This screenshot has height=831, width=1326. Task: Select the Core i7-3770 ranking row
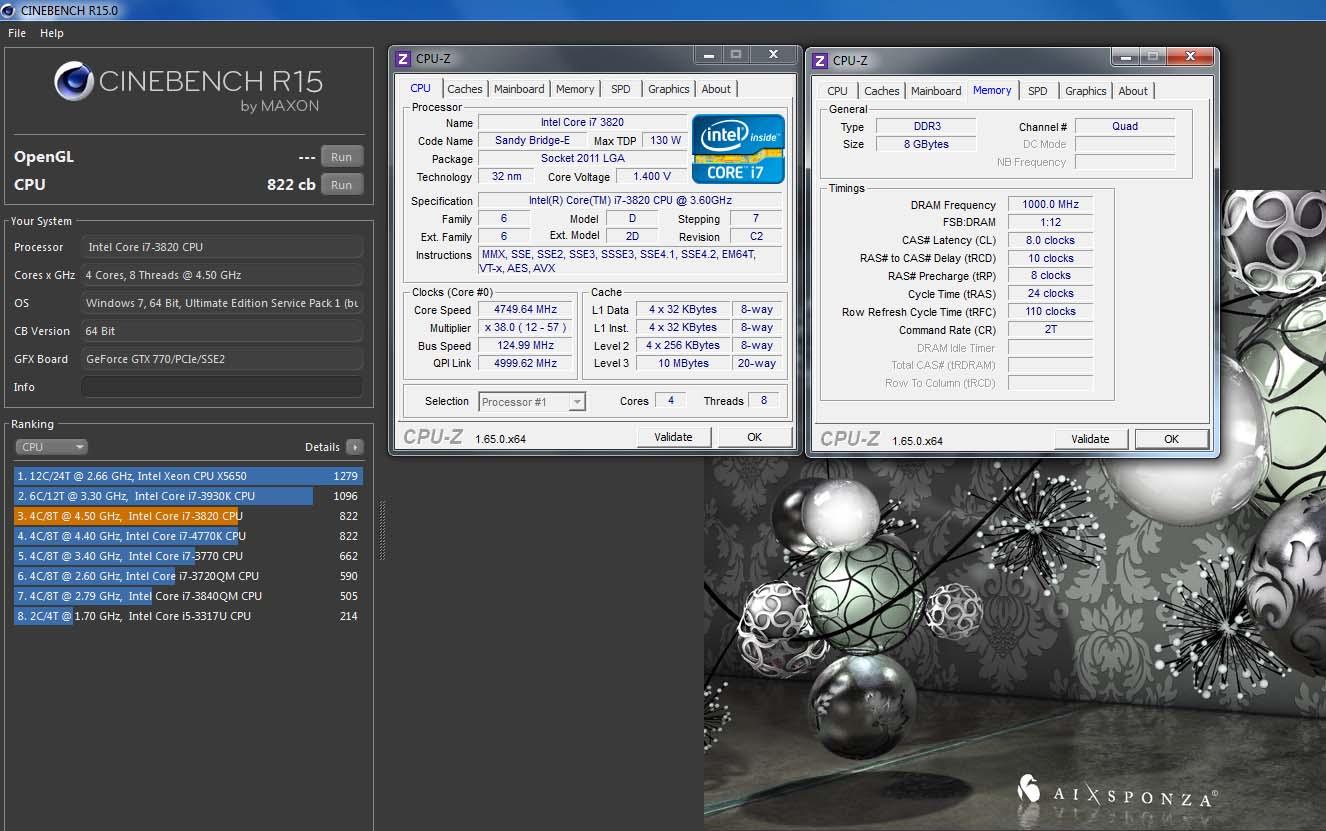(188, 556)
